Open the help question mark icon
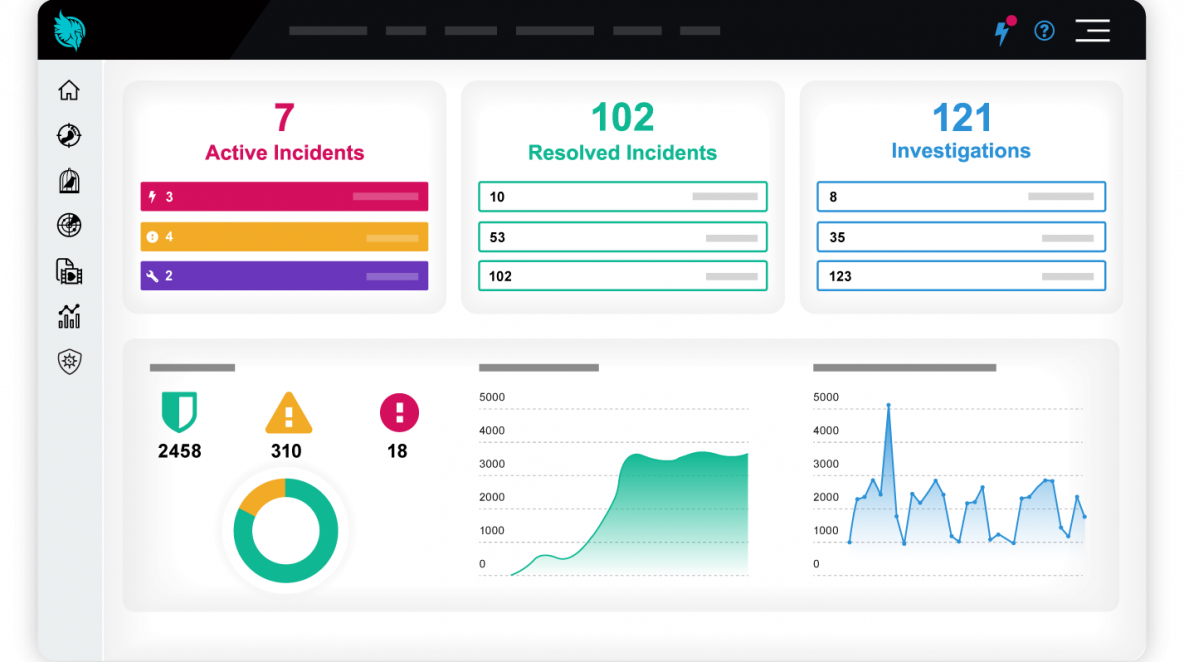The height and width of the screenshot is (662, 1184). (1044, 31)
